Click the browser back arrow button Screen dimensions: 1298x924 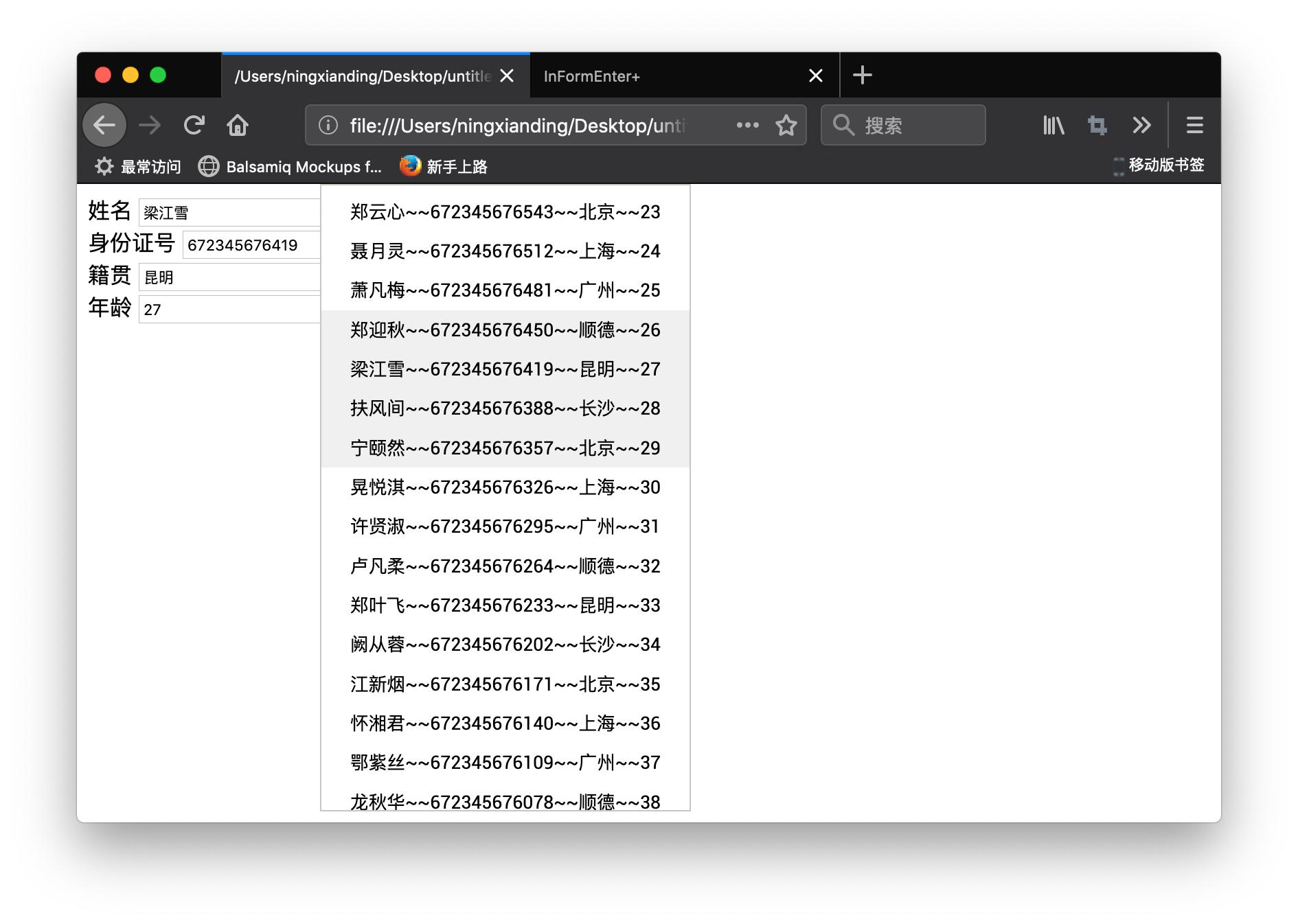coord(104,126)
